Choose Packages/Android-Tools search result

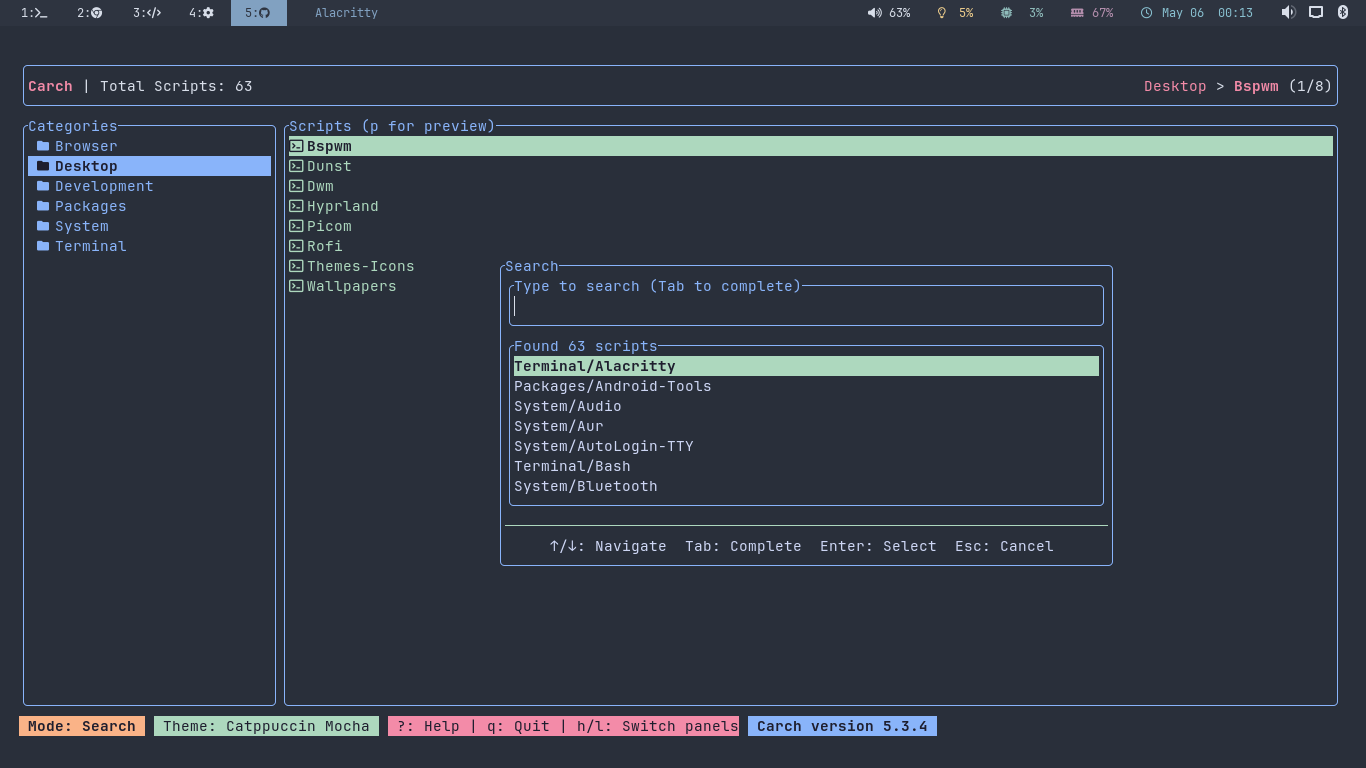pos(806,386)
